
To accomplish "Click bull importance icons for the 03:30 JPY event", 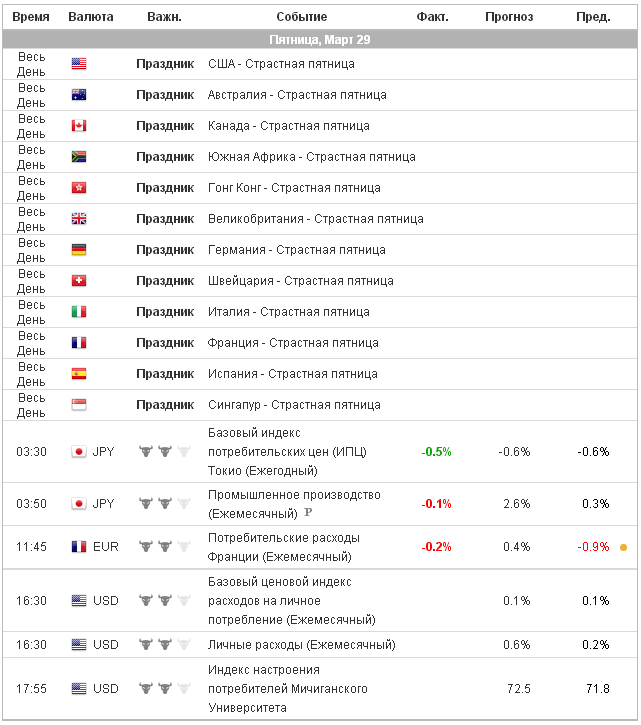I will [x=164, y=451].
